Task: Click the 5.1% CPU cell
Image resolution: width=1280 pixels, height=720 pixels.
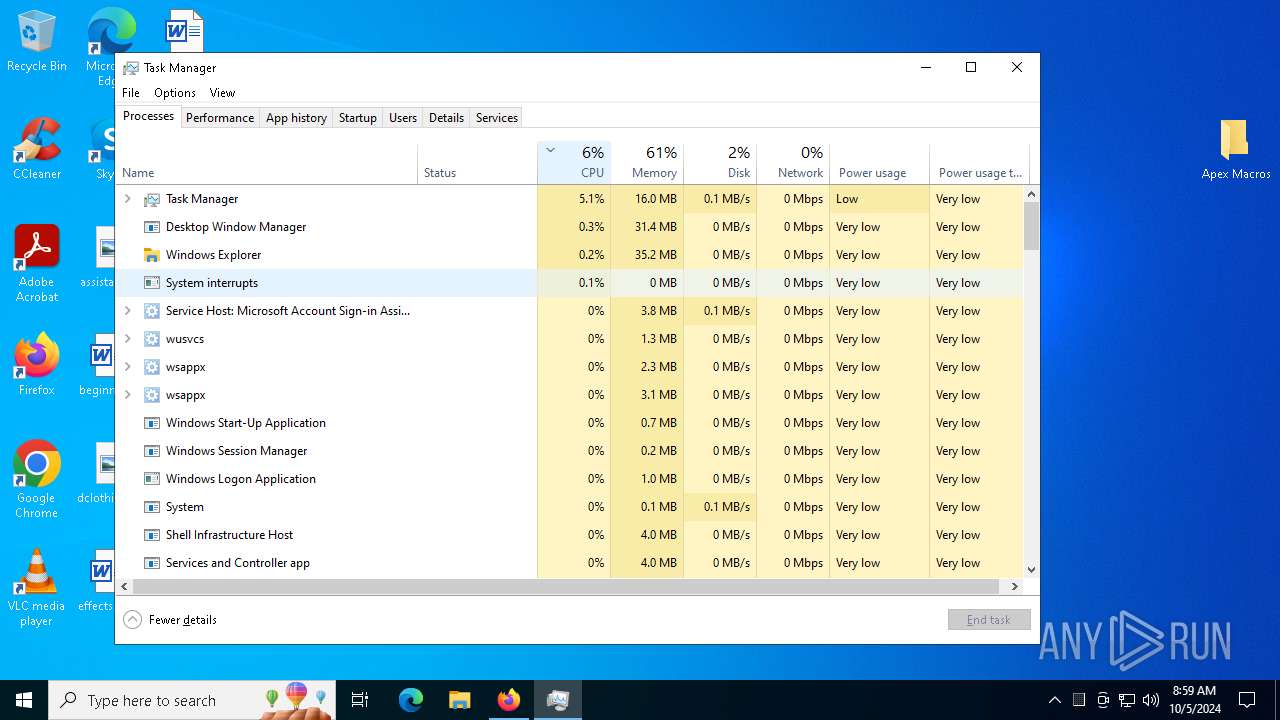Action: 574,199
